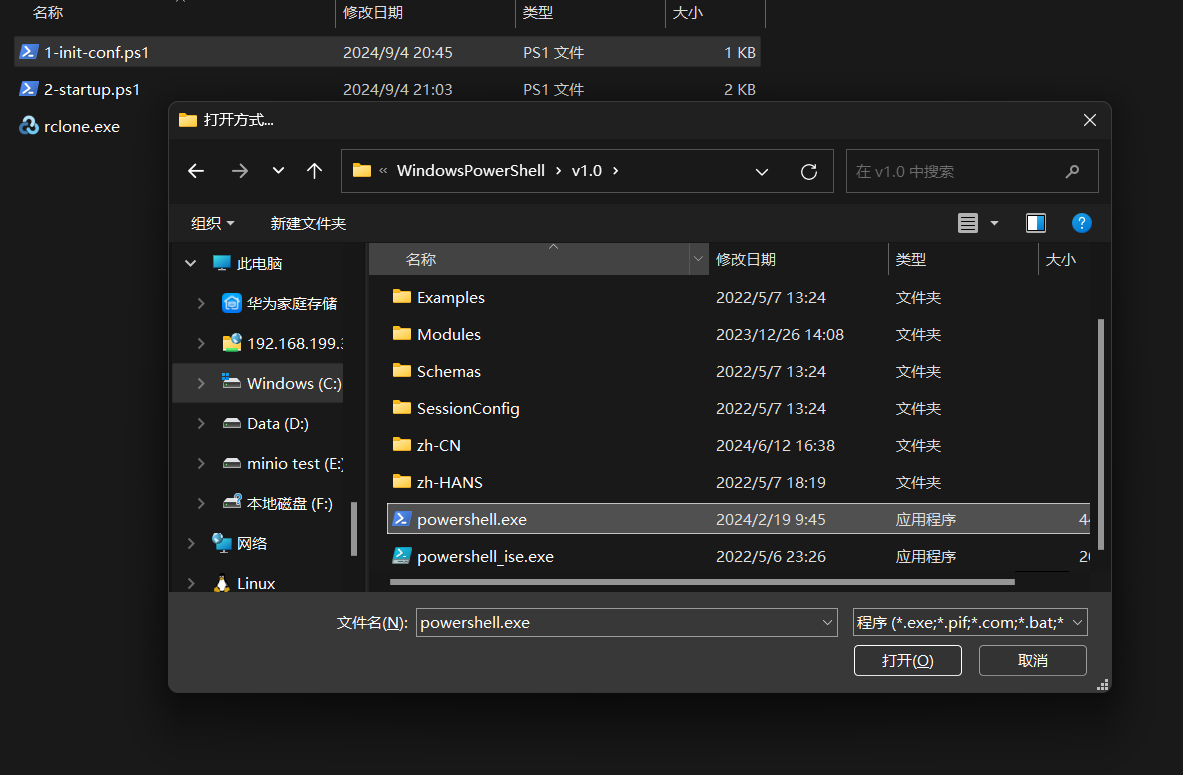Screen dimensions: 1183x775
Task: Click the blue Help question mark icon
Action: pos(1081,223)
